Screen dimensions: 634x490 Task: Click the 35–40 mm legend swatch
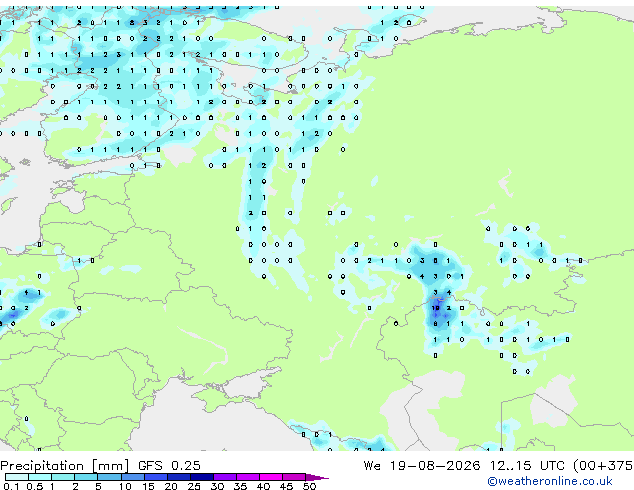tap(248, 477)
